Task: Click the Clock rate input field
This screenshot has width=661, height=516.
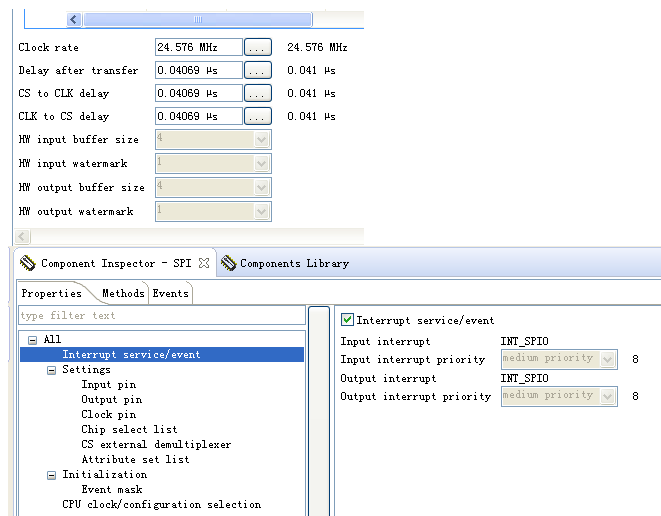Action: point(199,47)
